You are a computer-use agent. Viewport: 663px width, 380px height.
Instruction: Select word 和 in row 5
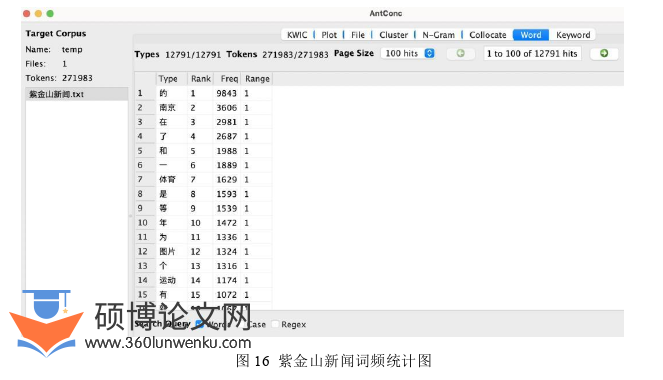[x=163, y=151]
